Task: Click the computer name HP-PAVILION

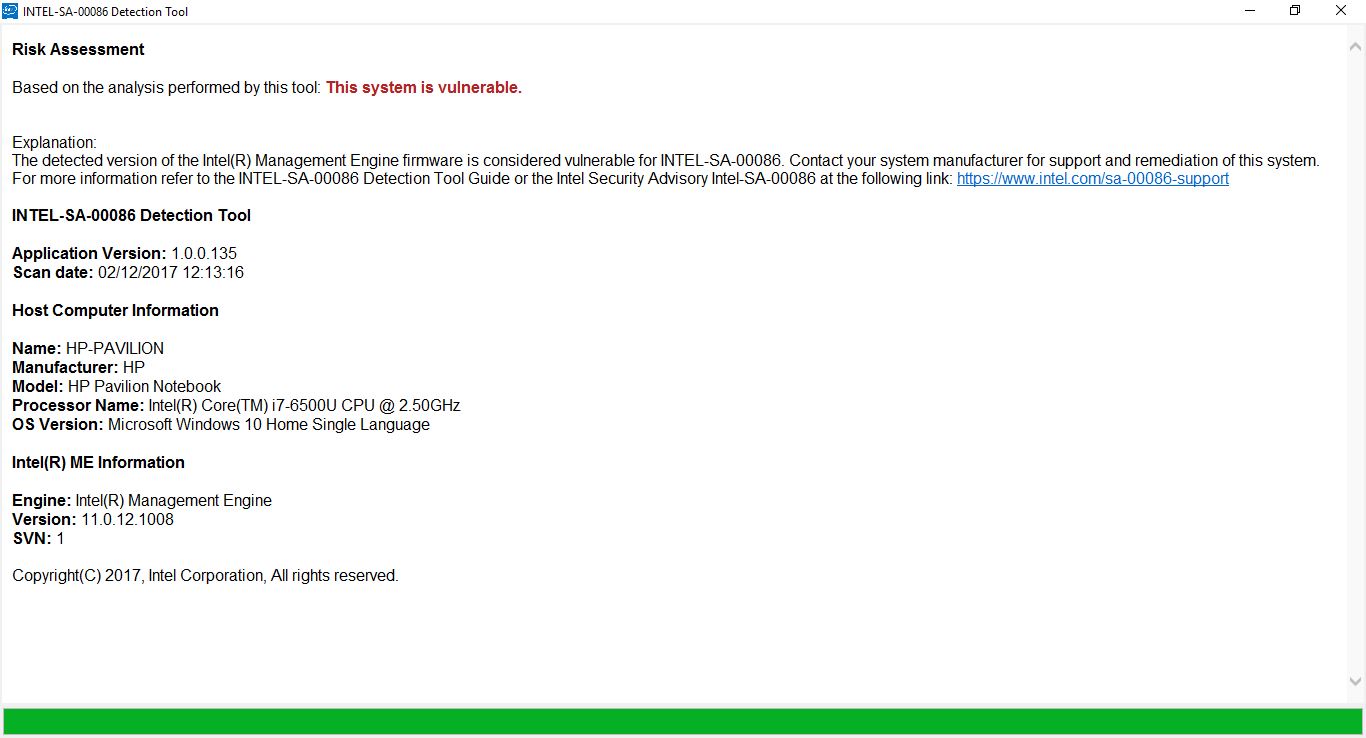Action: pyautogui.click(x=114, y=349)
